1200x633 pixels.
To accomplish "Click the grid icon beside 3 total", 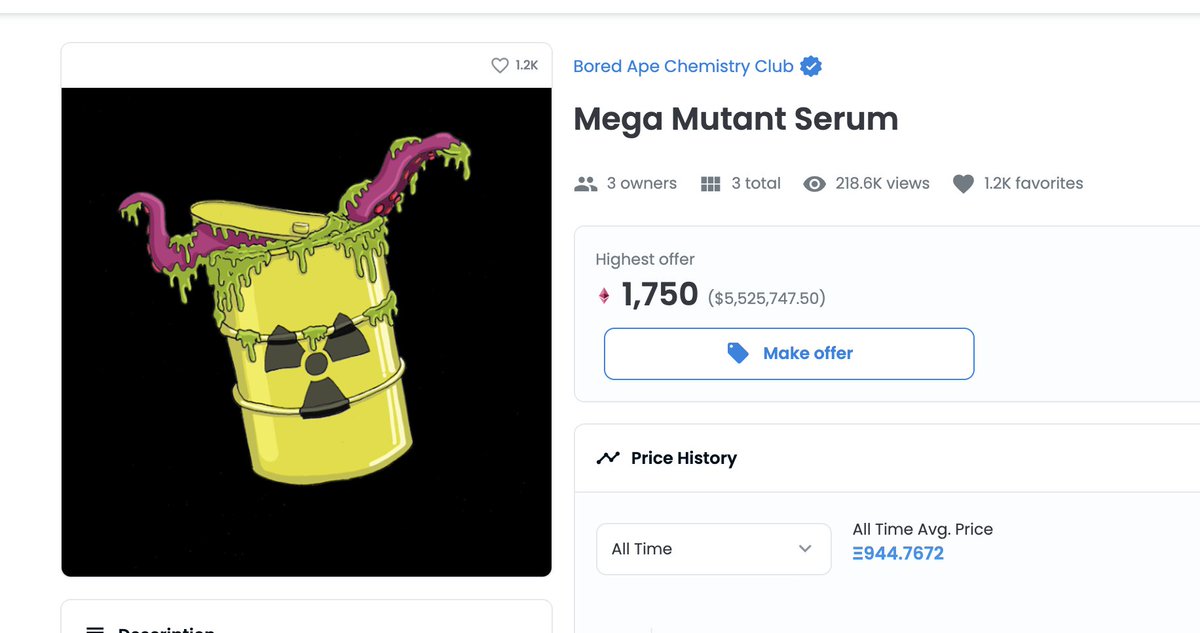I will (x=711, y=184).
